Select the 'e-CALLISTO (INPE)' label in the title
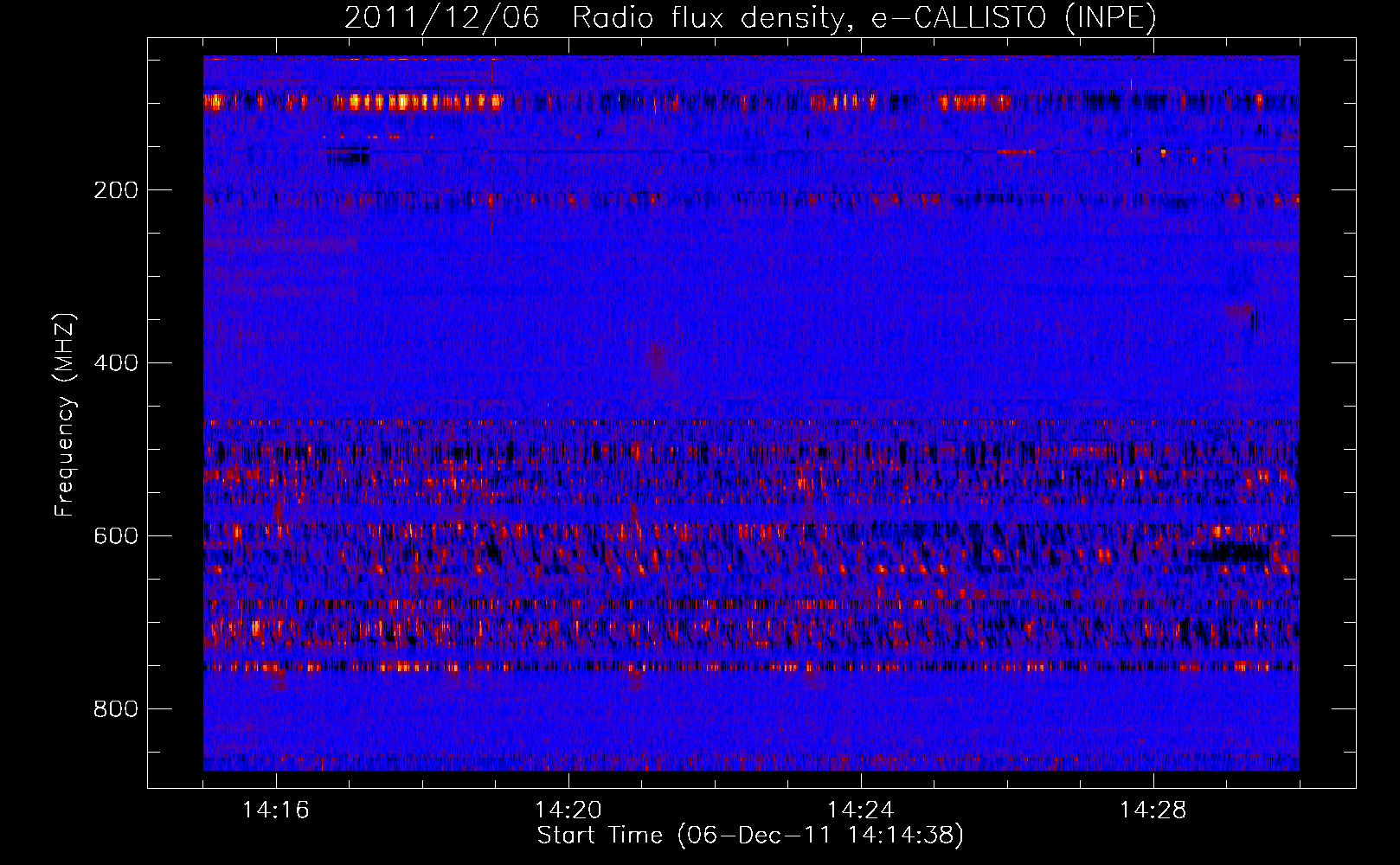1400x865 pixels. point(1014,17)
